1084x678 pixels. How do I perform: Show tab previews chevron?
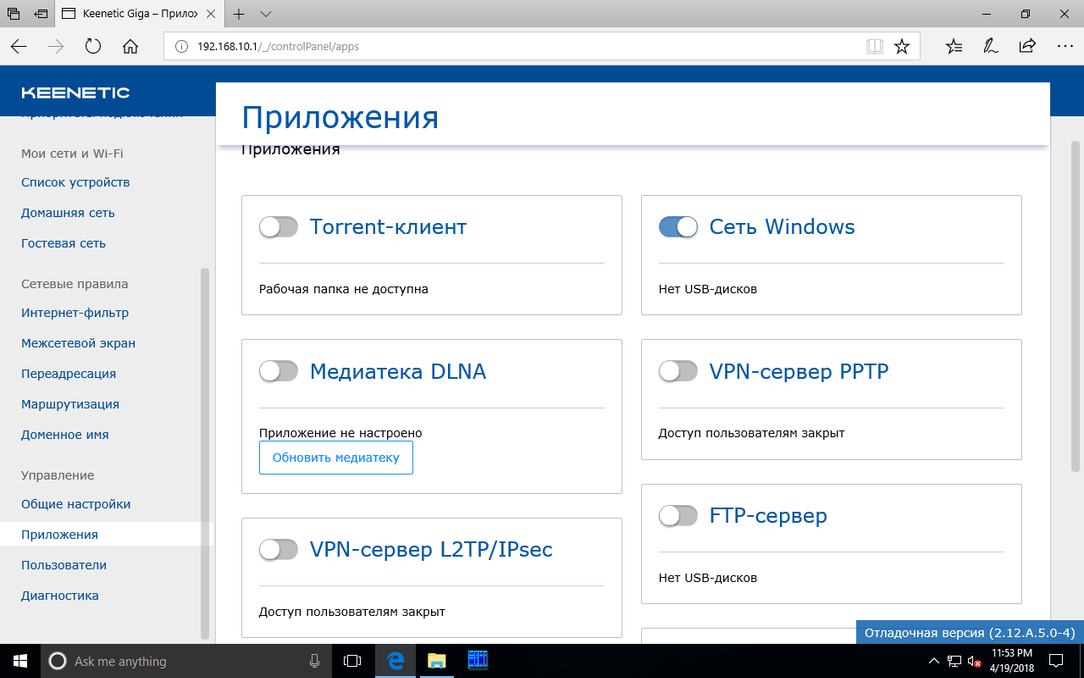pos(265,14)
